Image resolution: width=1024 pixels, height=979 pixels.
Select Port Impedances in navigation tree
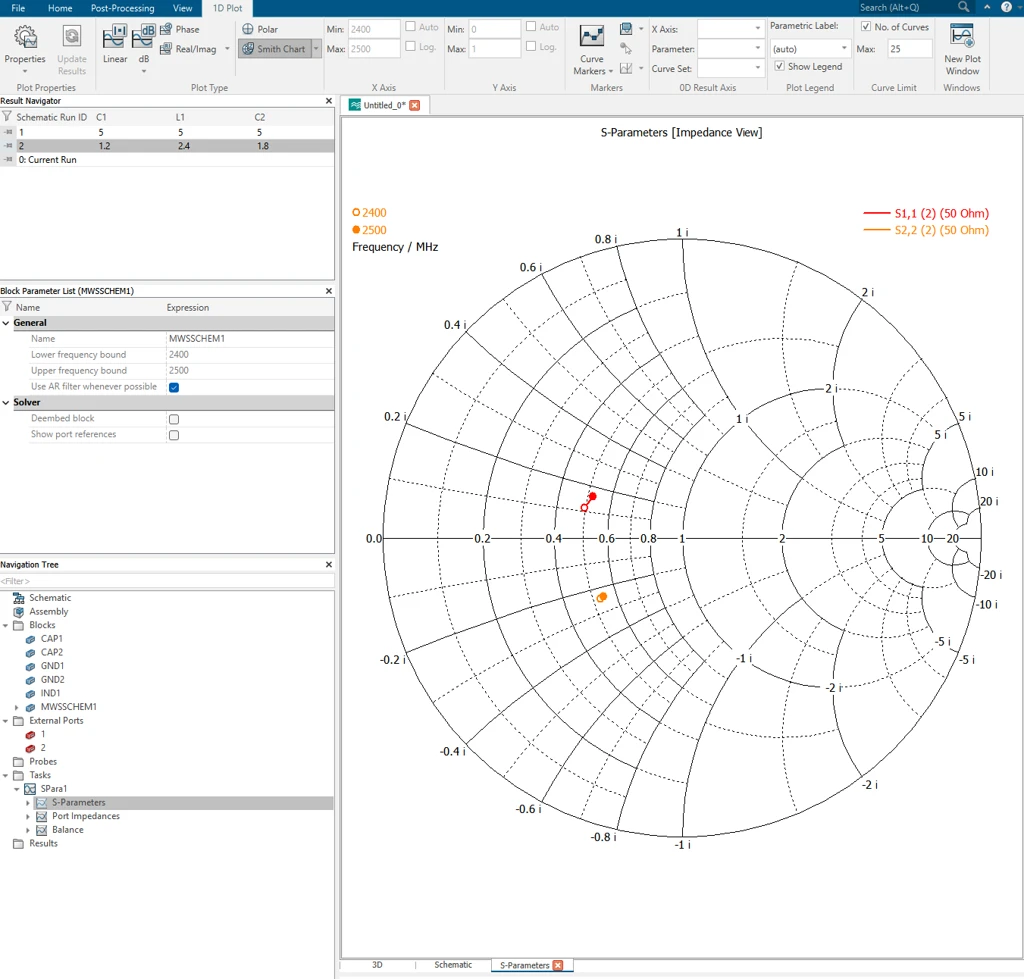pyautogui.click(x=86, y=816)
